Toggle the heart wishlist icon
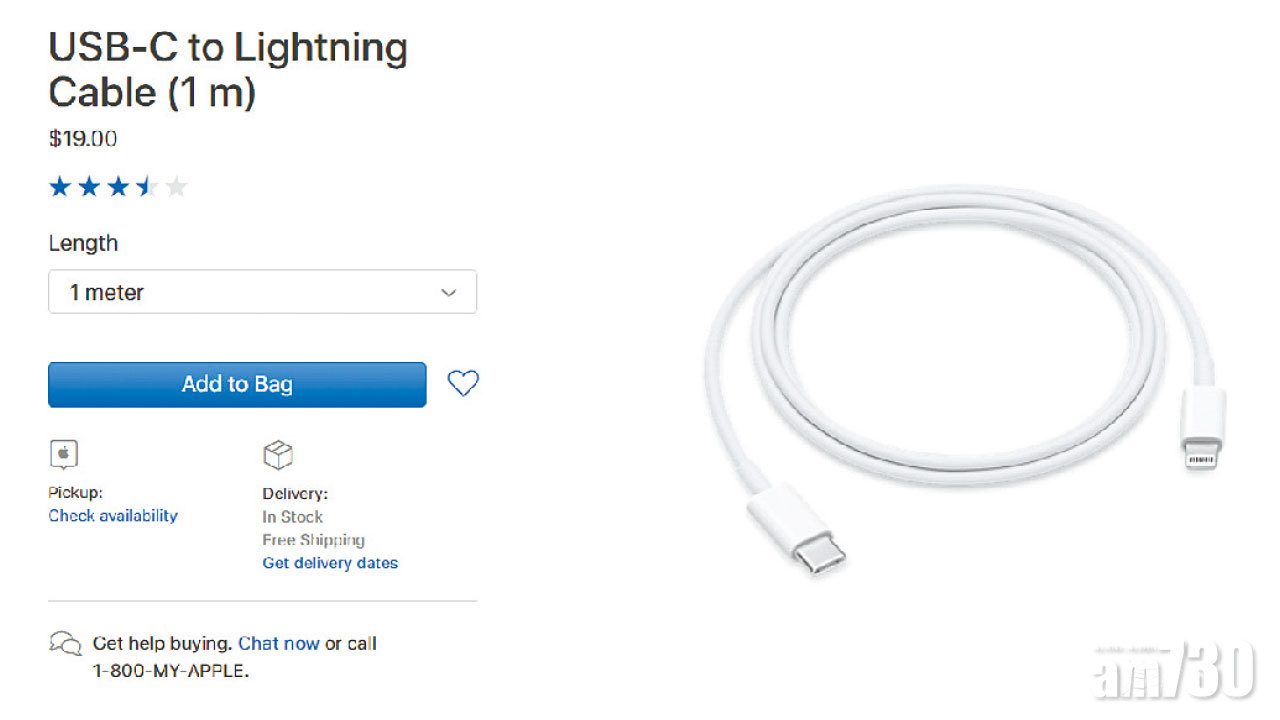The height and width of the screenshot is (720, 1280). [x=462, y=383]
